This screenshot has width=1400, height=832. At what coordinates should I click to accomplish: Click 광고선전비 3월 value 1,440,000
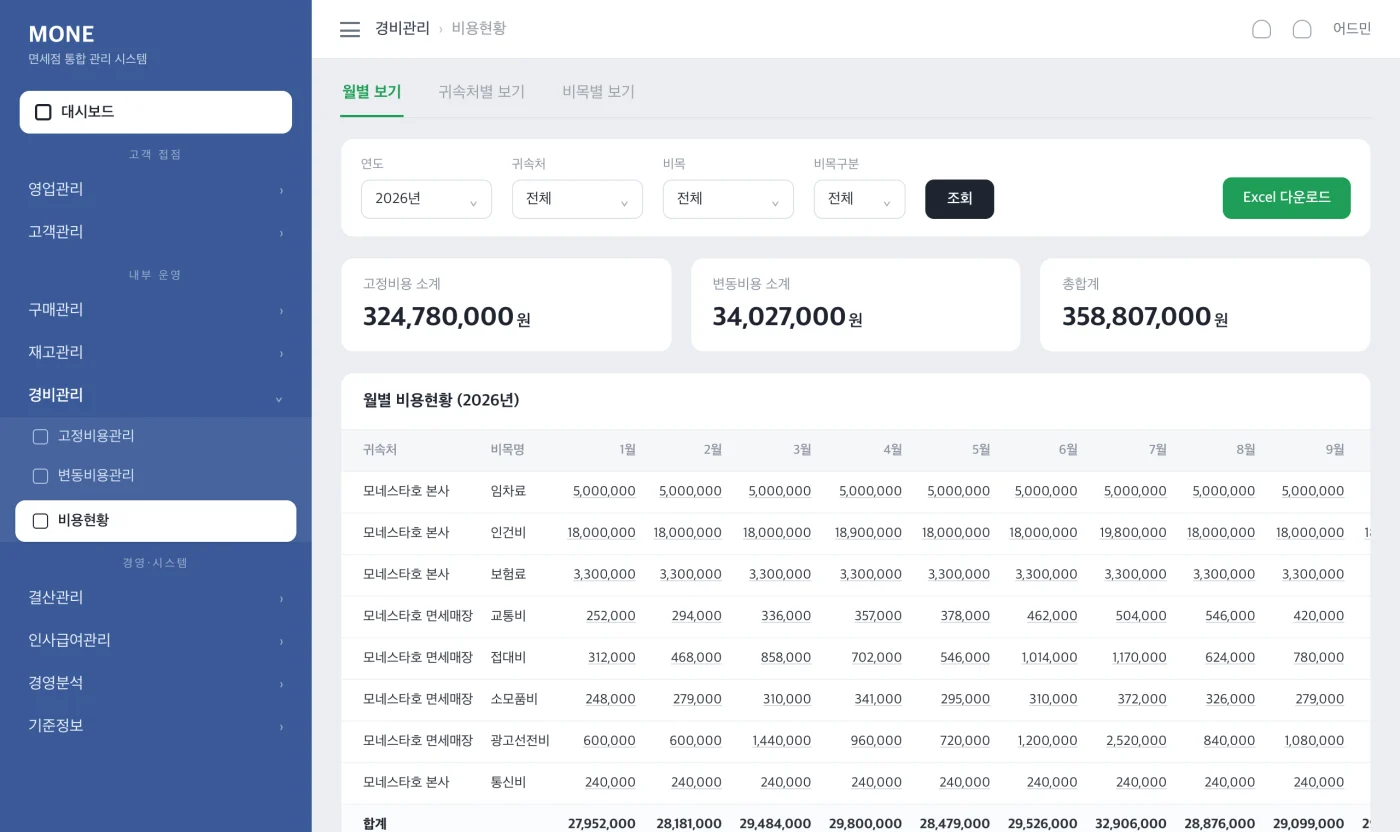pyautogui.click(x=781, y=741)
